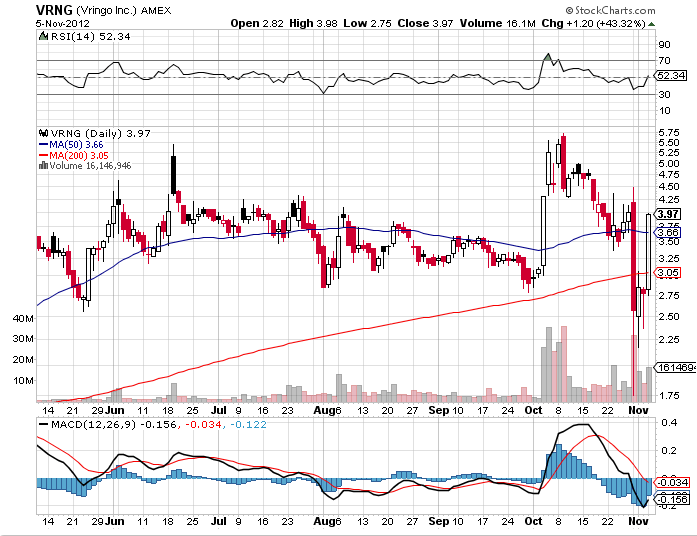Click the 'MACD(12,26,9) -0.156' legend text

[x=114, y=424]
